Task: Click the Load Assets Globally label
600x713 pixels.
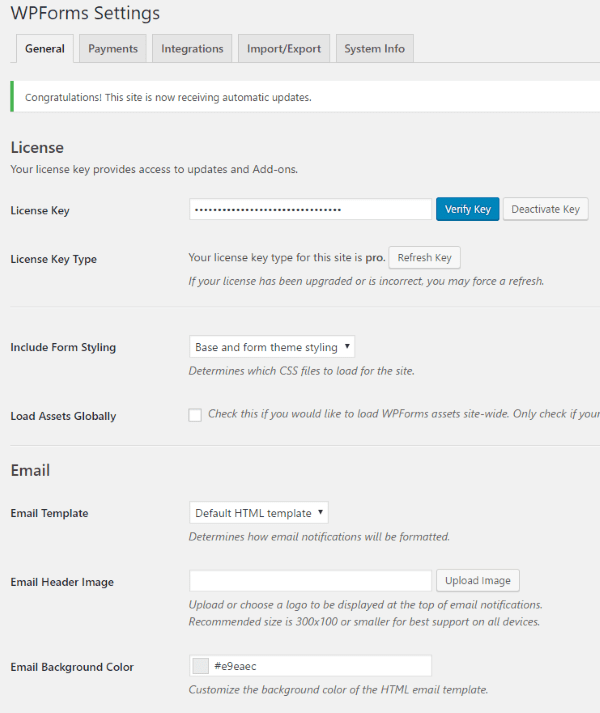Action: click(63, 416)
